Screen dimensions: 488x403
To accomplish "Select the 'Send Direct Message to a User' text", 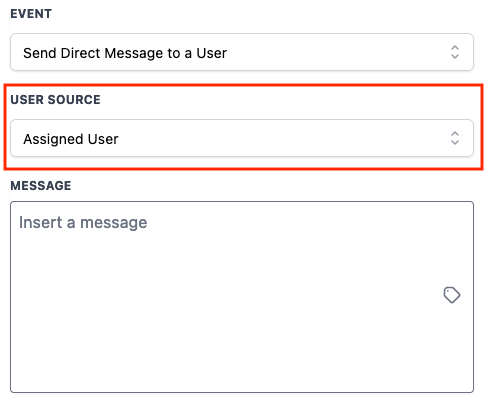I will [x=125, y=53].
